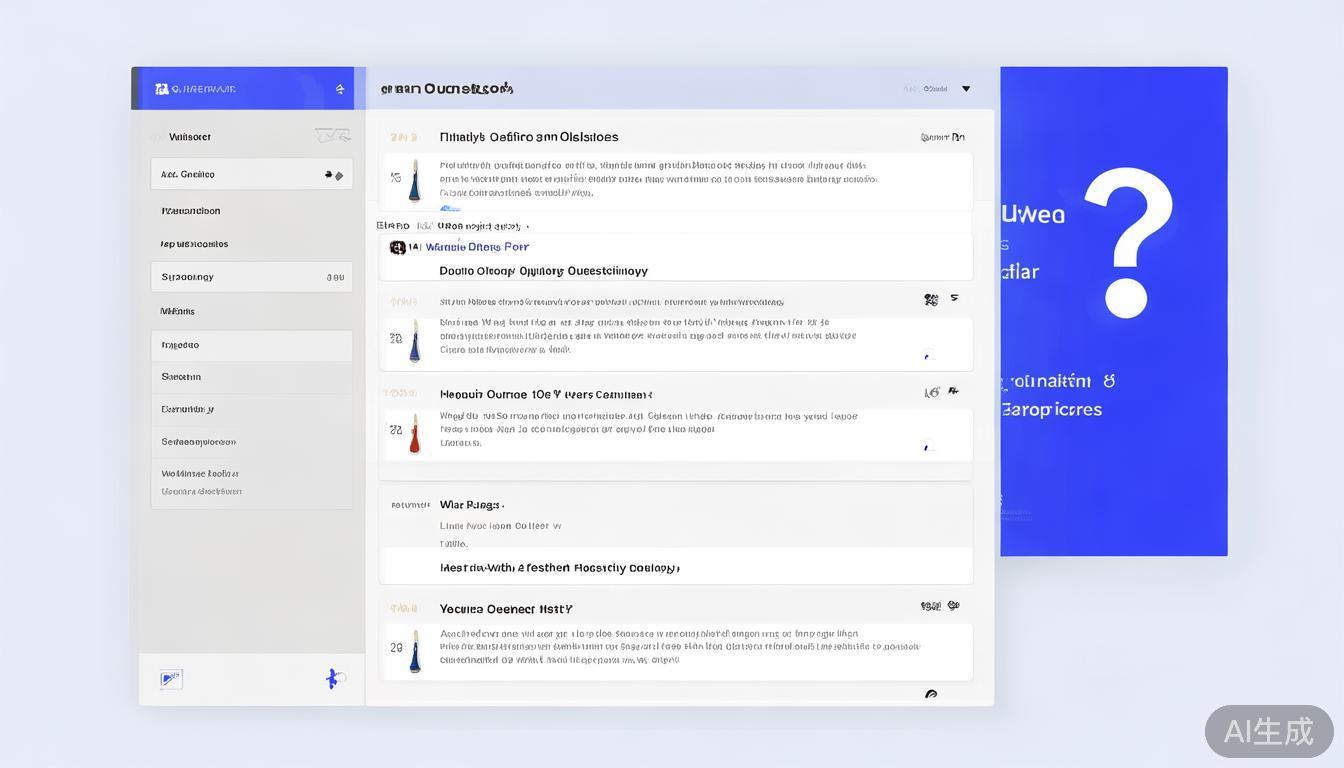Click the blue figure icon at the sidebar bottom-right
The height and width of the screenshot is (768, 1344).
334,679
